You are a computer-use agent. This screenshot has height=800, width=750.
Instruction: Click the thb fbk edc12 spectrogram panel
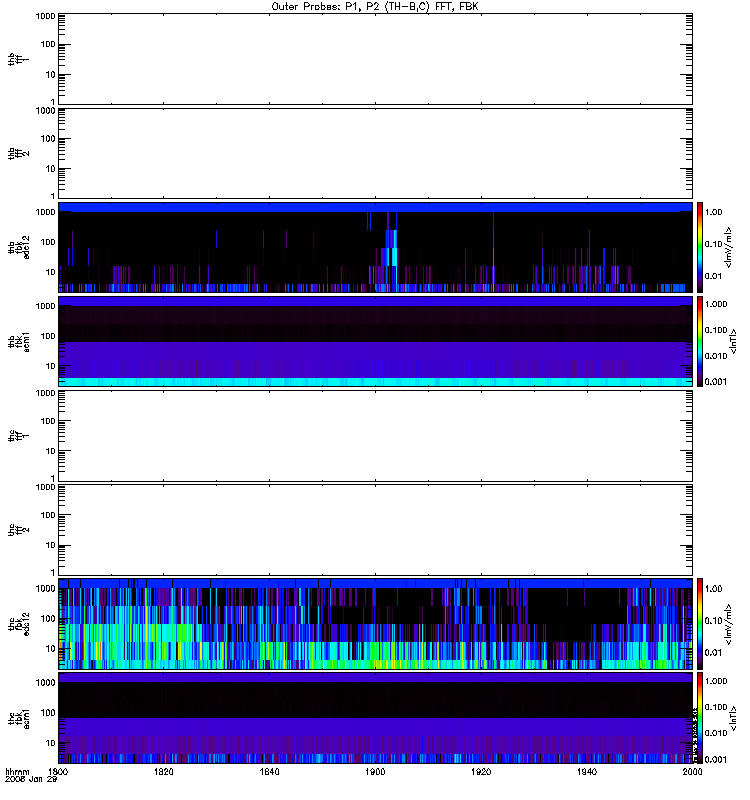(376, 247)
